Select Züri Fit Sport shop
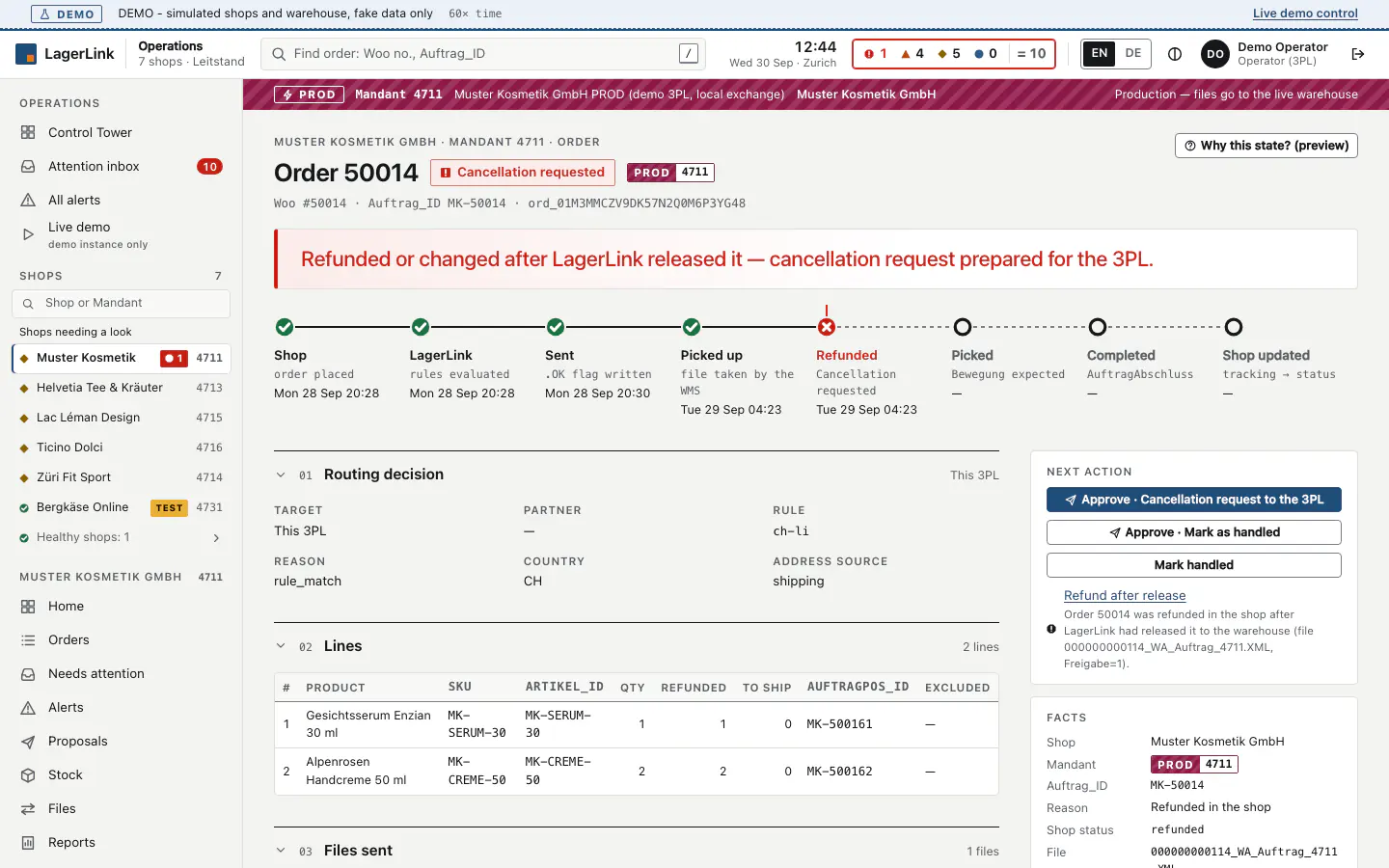The width and height of the screenshot is (1389, 868). tap(121, 477)
